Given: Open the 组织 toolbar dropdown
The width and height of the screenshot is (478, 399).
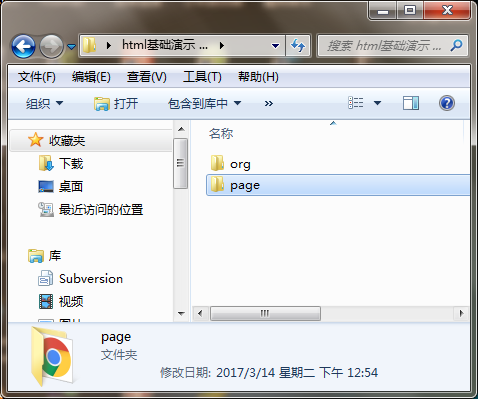Looking at the screenshot, I should [x=44, y=103].
